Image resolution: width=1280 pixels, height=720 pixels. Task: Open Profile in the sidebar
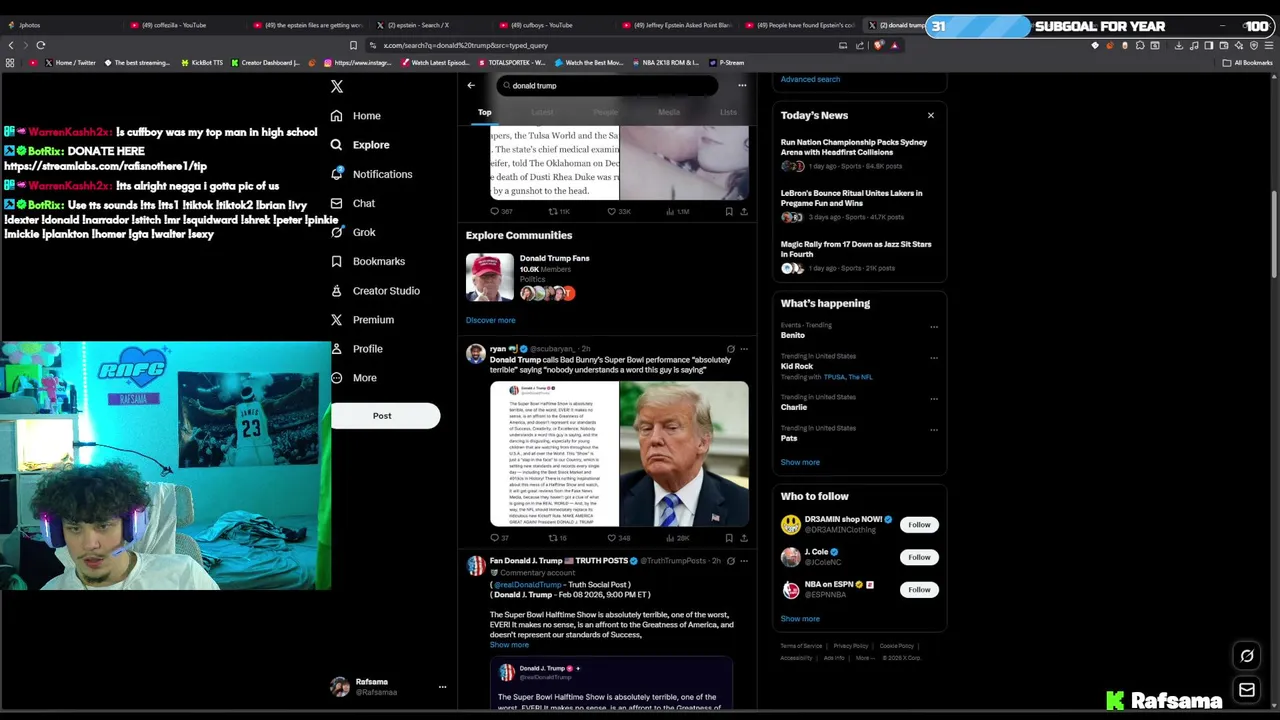click(x=356, y=349)
